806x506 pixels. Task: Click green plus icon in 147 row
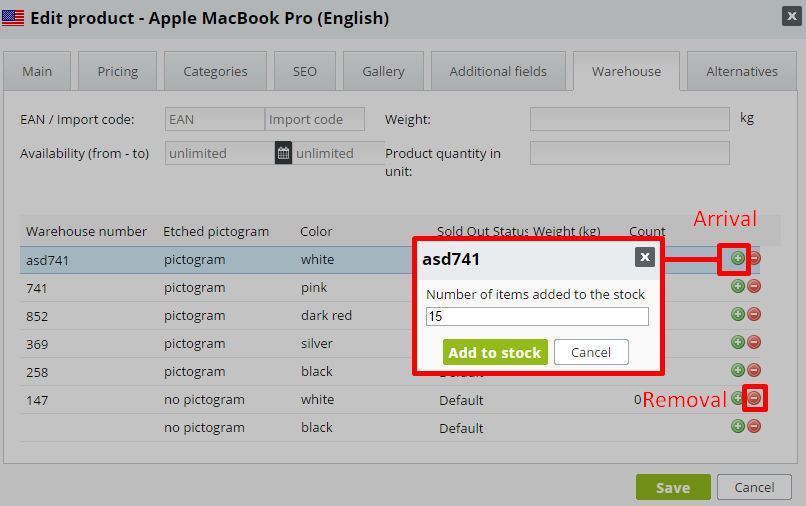737,398
